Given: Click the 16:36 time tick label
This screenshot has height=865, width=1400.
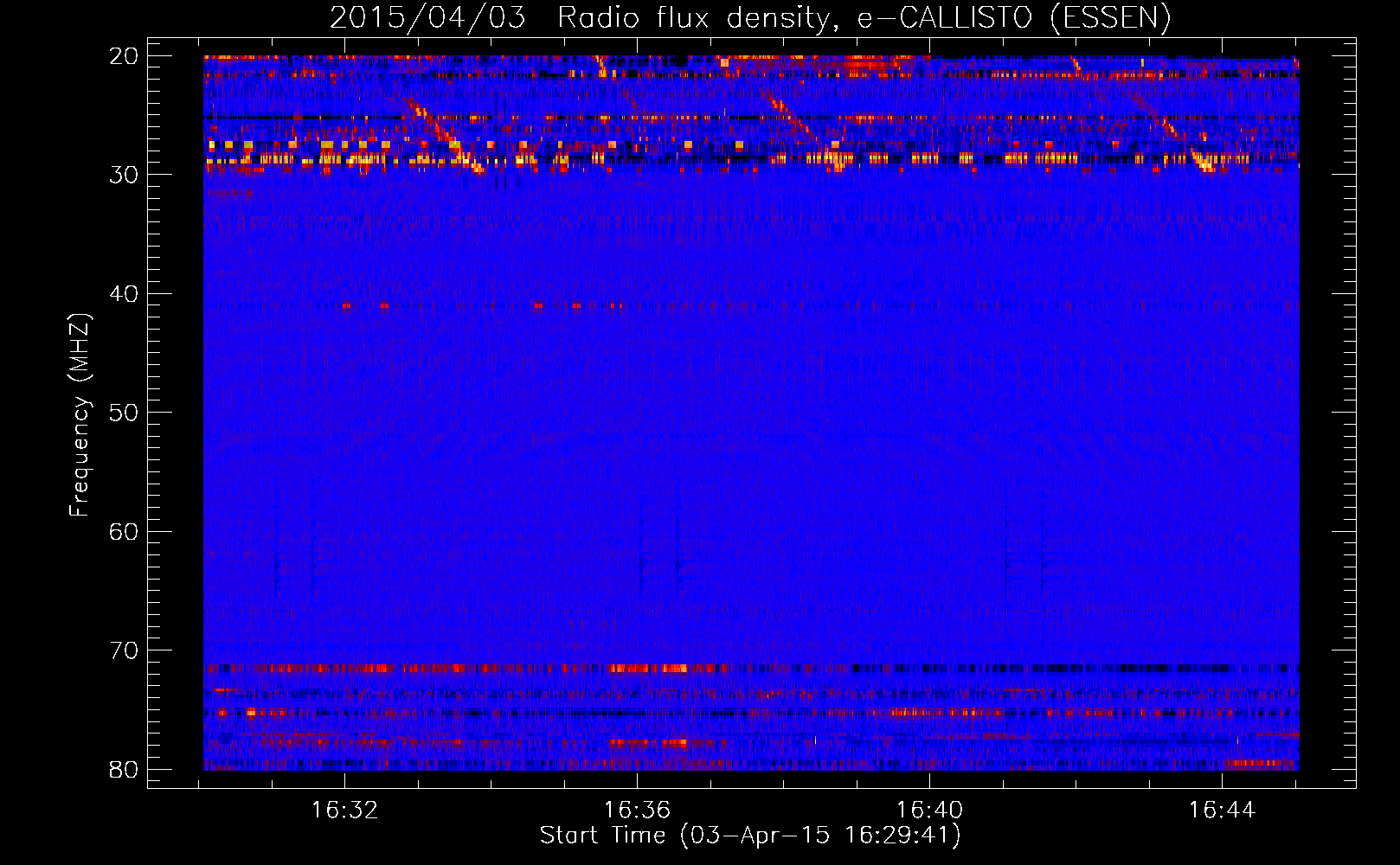Looking at the screenshot, I should [x=637, y=811].
